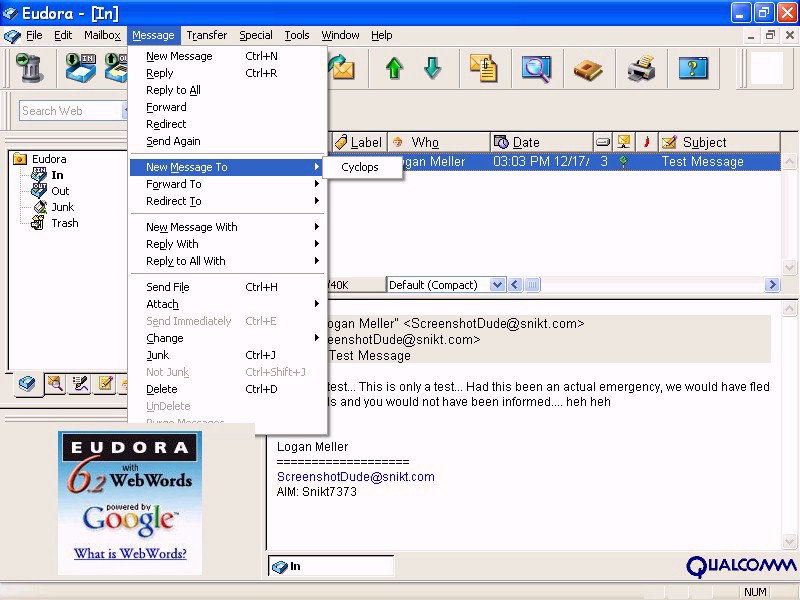Click the attach file documents toolbar icon

coord(484,68)
